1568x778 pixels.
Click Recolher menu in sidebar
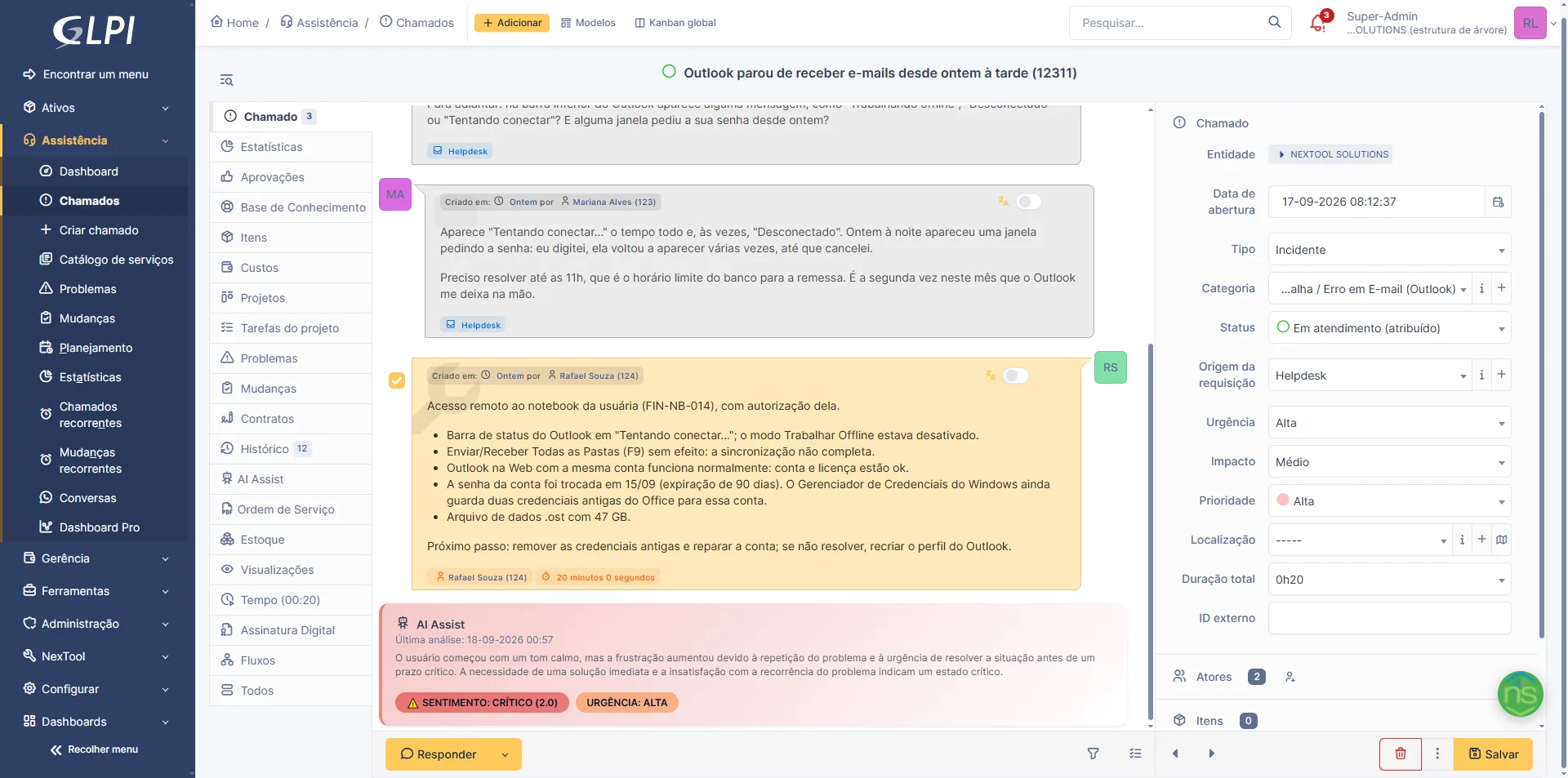95,749
